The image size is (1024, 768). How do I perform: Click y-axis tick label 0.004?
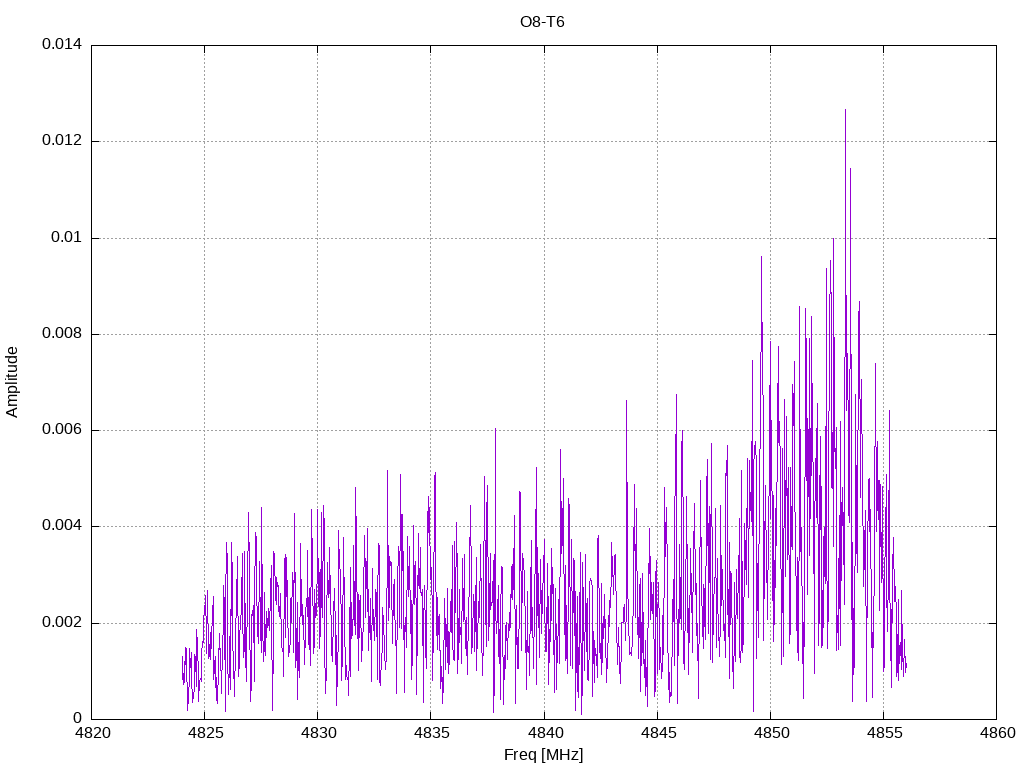(62, 526)
